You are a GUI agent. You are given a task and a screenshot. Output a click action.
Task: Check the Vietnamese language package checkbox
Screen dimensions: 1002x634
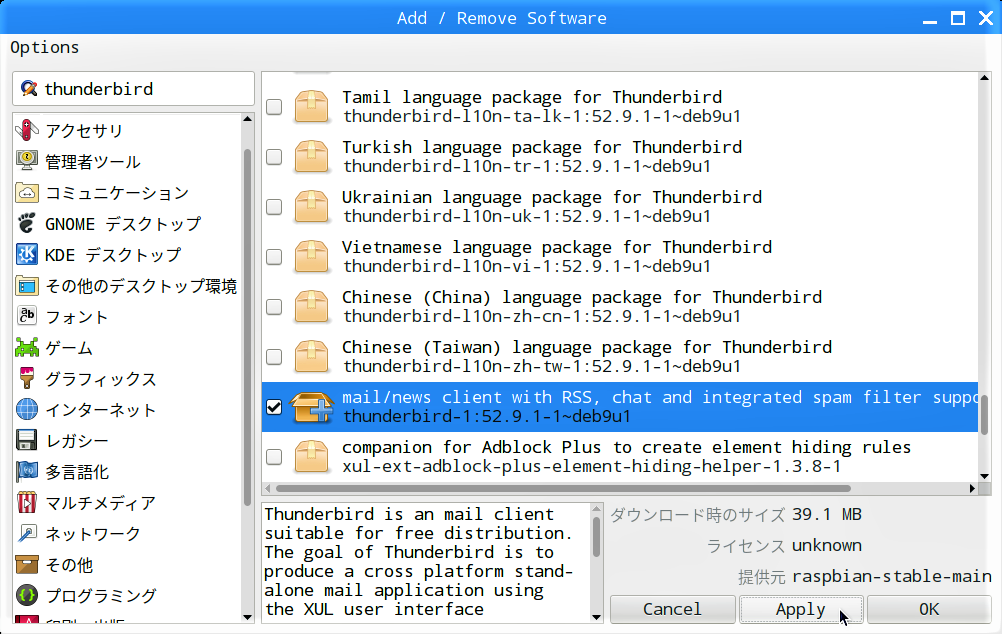[274, 257]
